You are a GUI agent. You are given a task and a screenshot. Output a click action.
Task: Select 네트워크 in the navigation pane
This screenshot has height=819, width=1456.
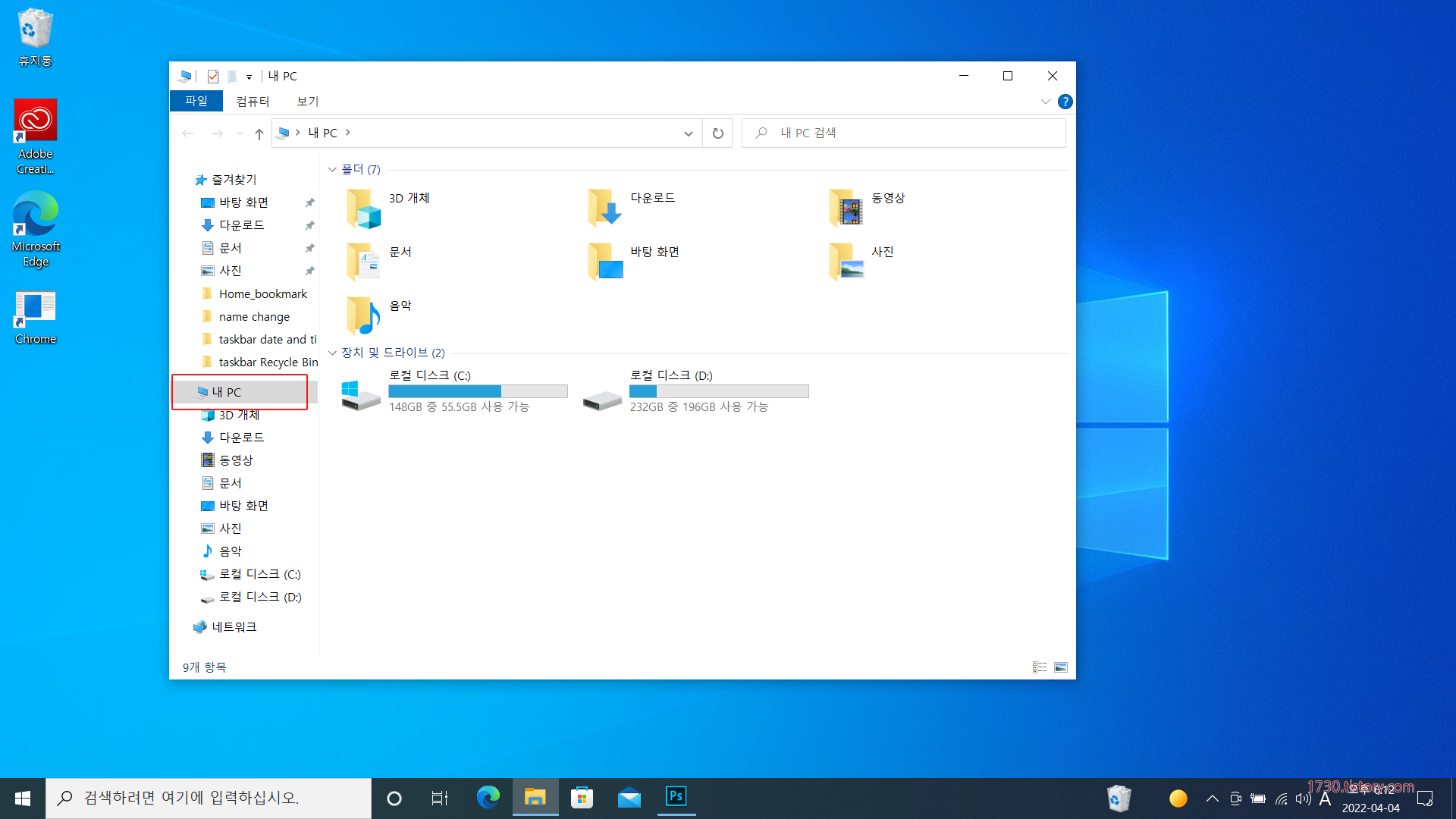234,627
